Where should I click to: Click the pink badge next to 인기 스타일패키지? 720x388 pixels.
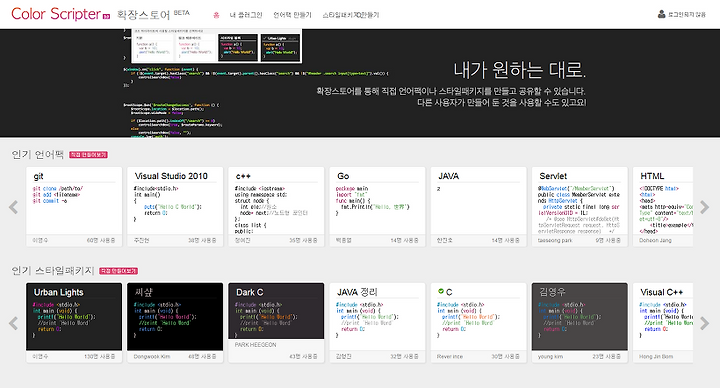(118, 271)
